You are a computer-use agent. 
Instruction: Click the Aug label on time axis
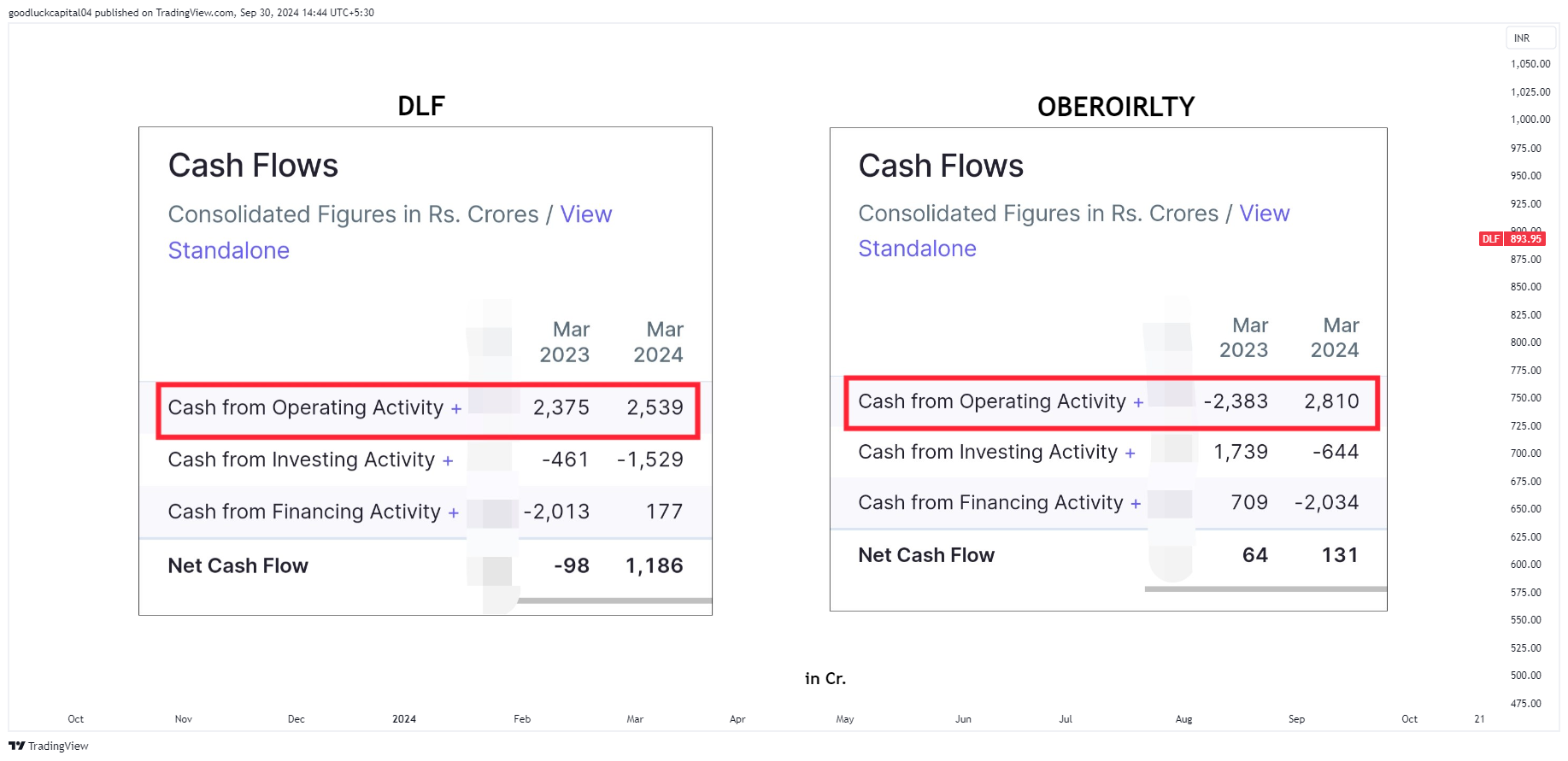pyautogui.click(x=1183, y=719)
